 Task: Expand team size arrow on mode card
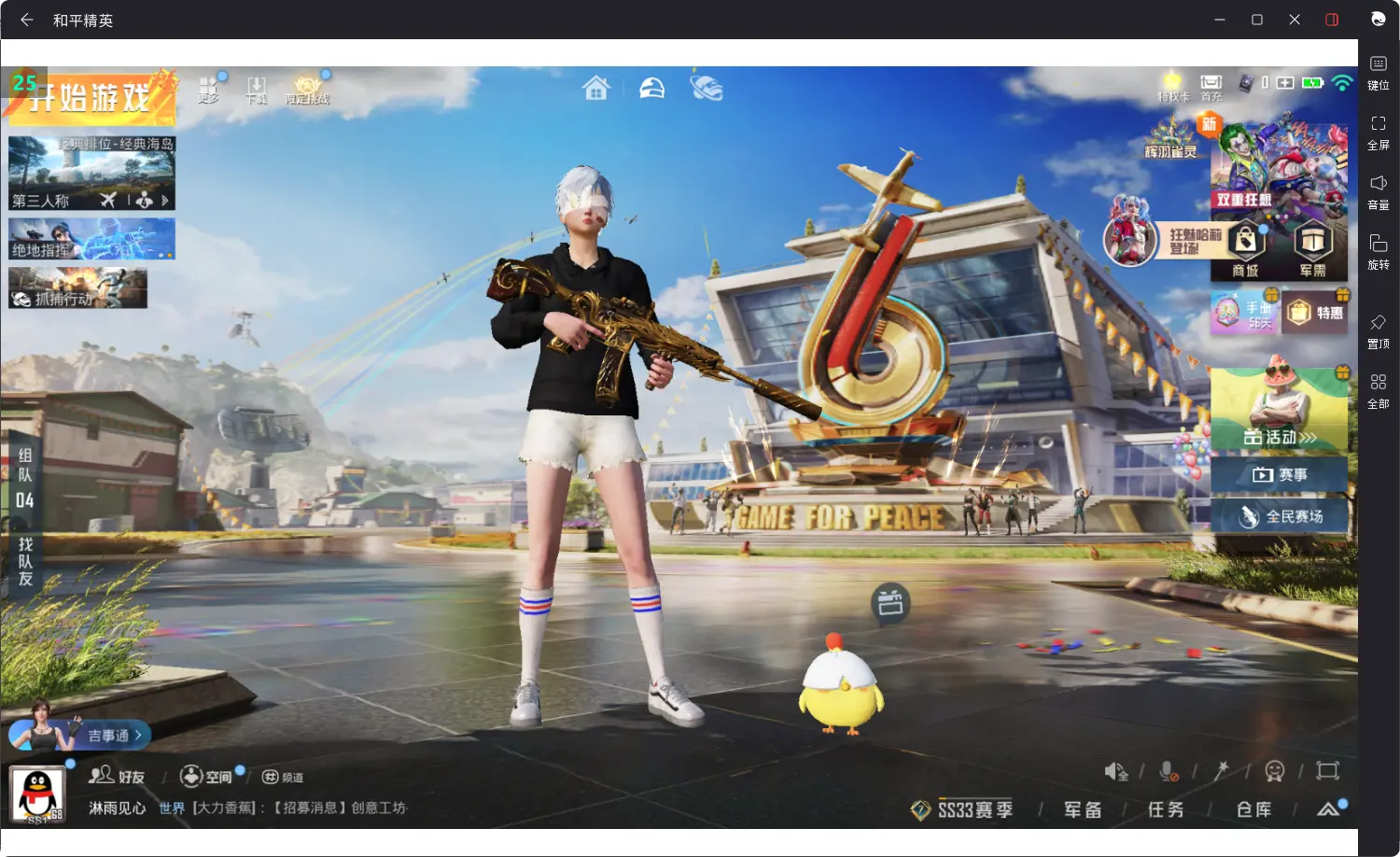[164, 200]
